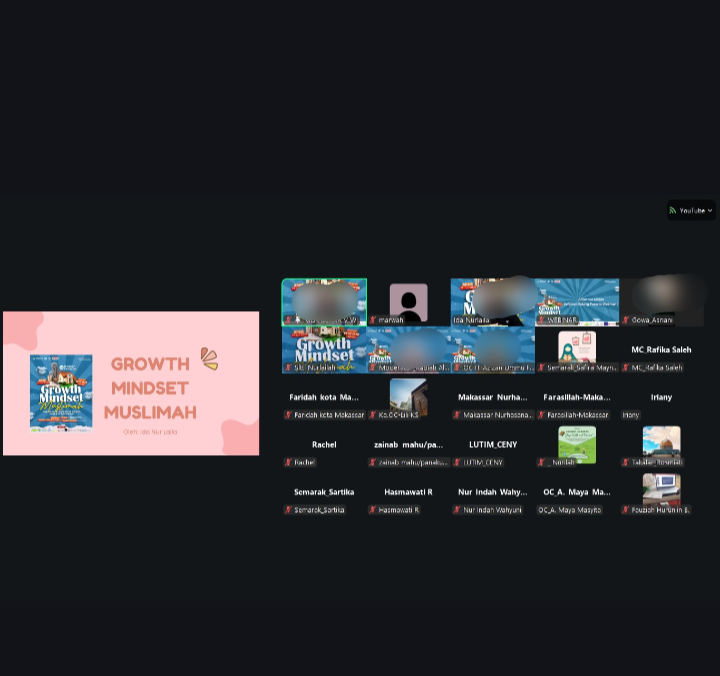This screenshot has height=676, width=720.
Task: Select the hijab cartoon avatar tile
Action: [577, 349]
